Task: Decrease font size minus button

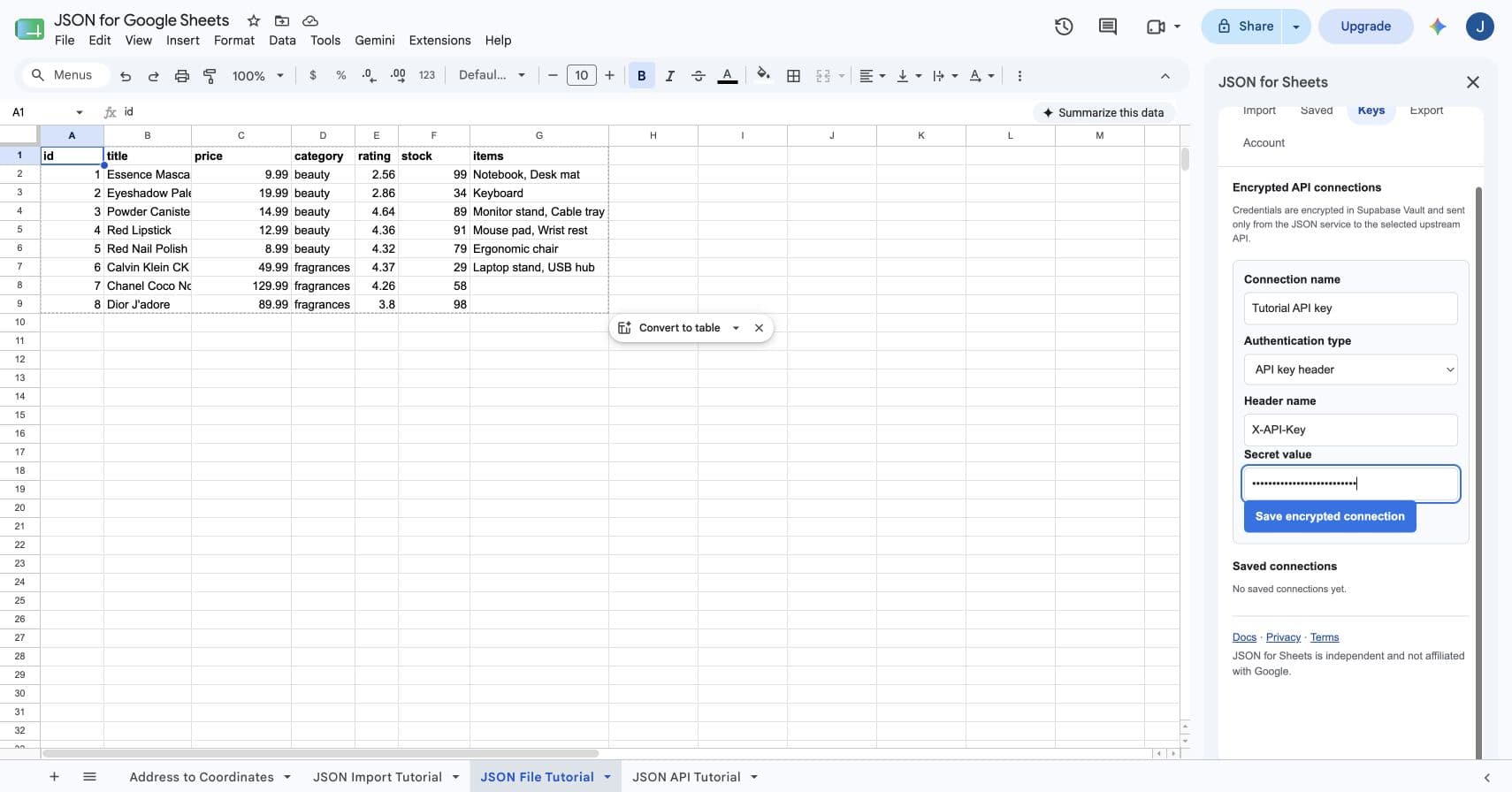Action: click(553, 75)
